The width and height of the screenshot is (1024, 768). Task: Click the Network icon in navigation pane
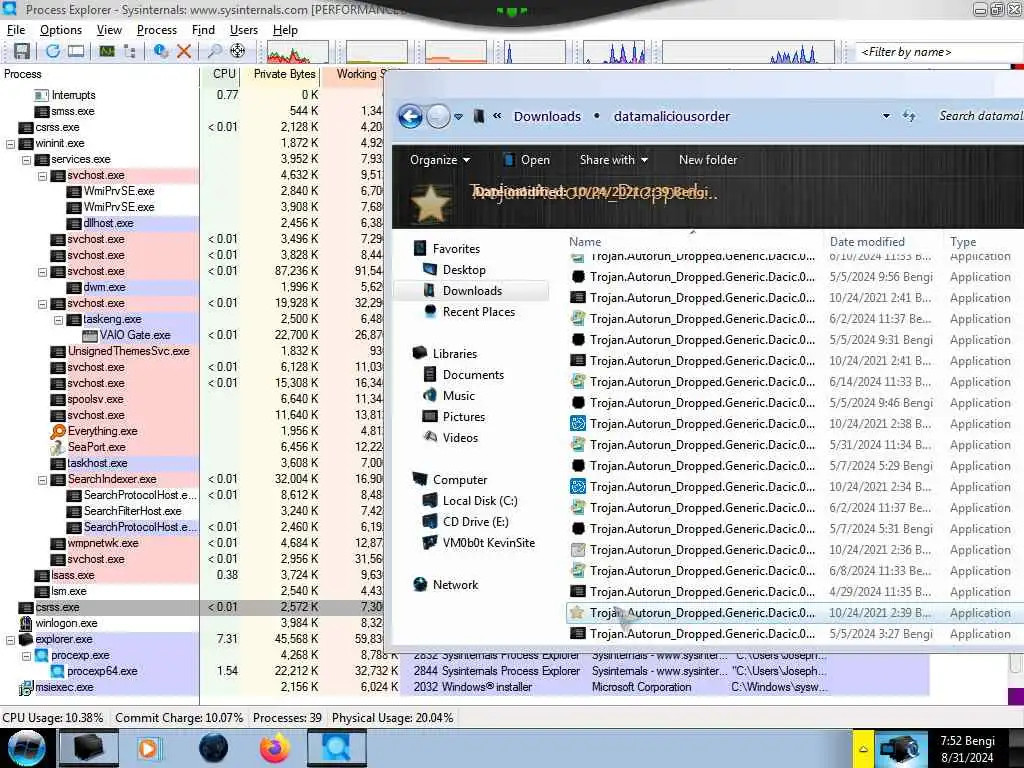tap(421, 584)
